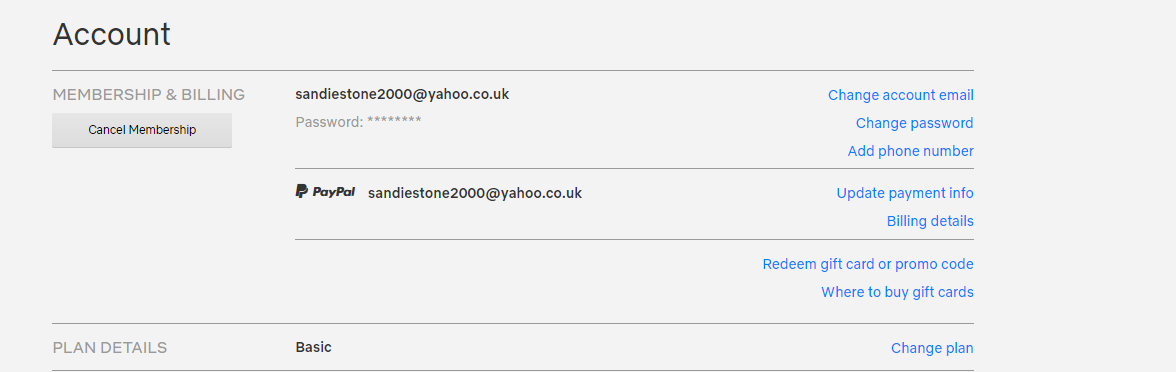View the Billing details link

pos(930,220)
